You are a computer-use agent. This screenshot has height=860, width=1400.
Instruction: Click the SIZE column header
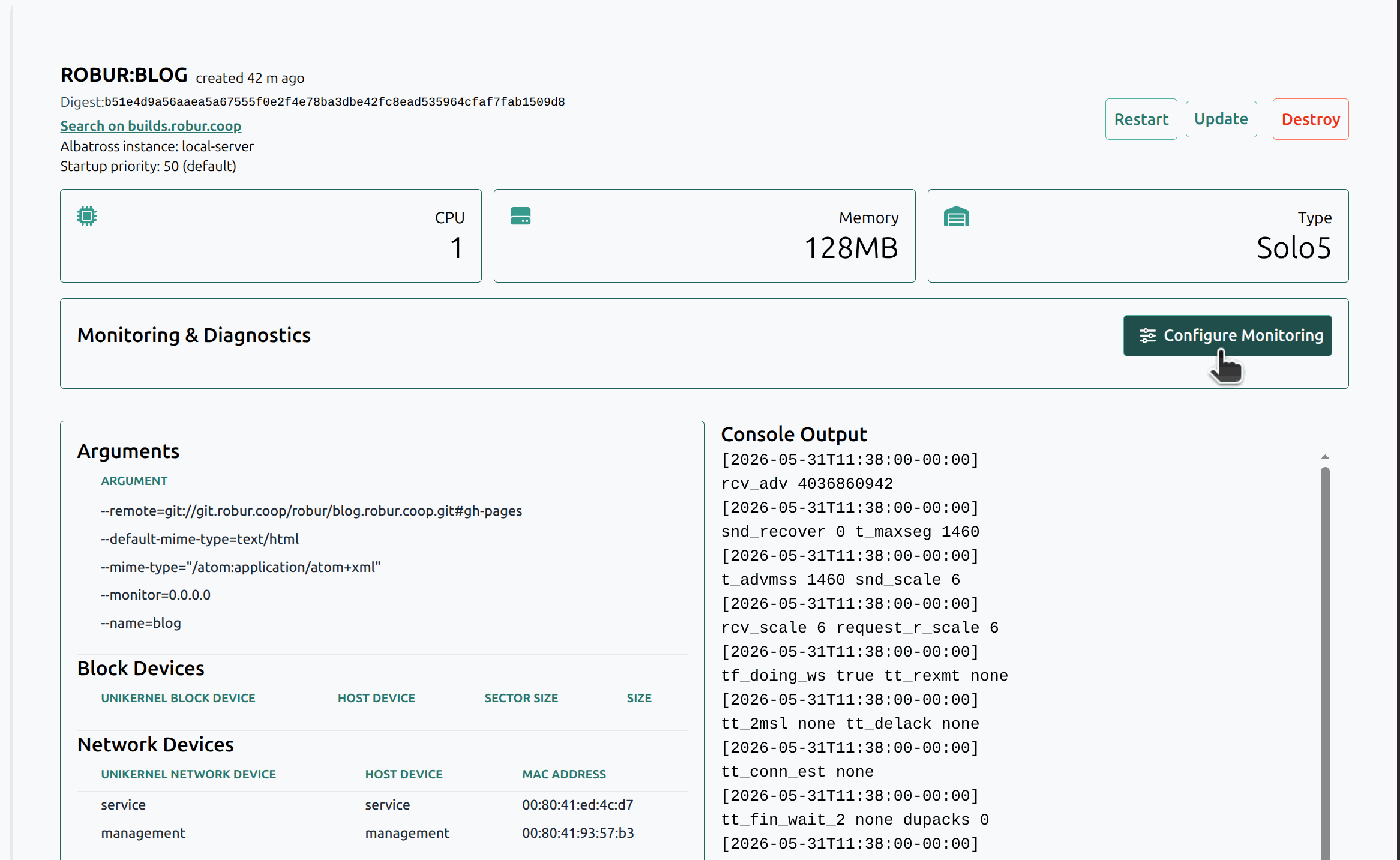[x=639, y=698]
